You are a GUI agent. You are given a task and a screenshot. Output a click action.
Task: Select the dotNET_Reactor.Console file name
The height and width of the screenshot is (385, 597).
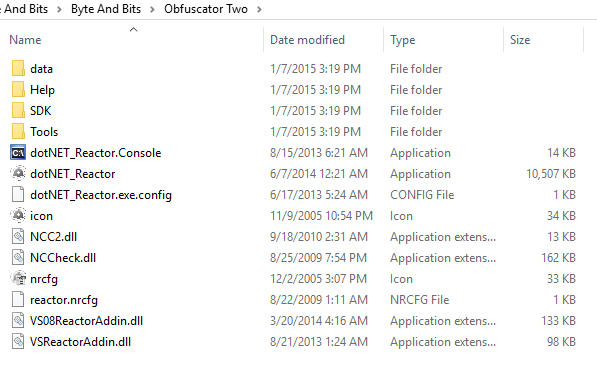tap(96, 153)
